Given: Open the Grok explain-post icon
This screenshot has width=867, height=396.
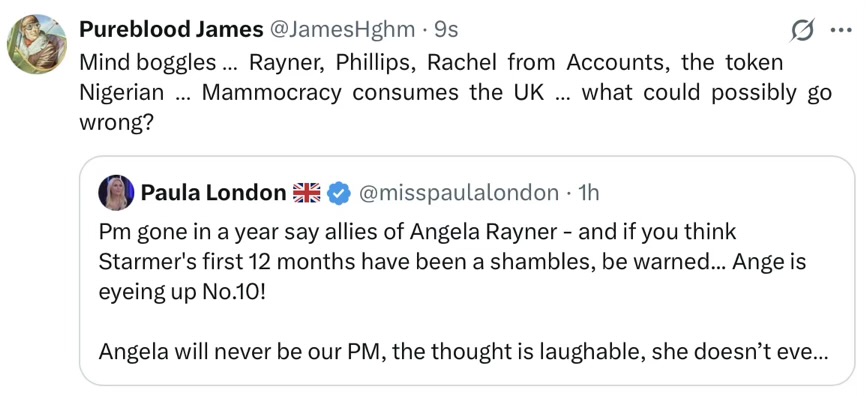Looking at the screenshot, I should click(801, 32).
